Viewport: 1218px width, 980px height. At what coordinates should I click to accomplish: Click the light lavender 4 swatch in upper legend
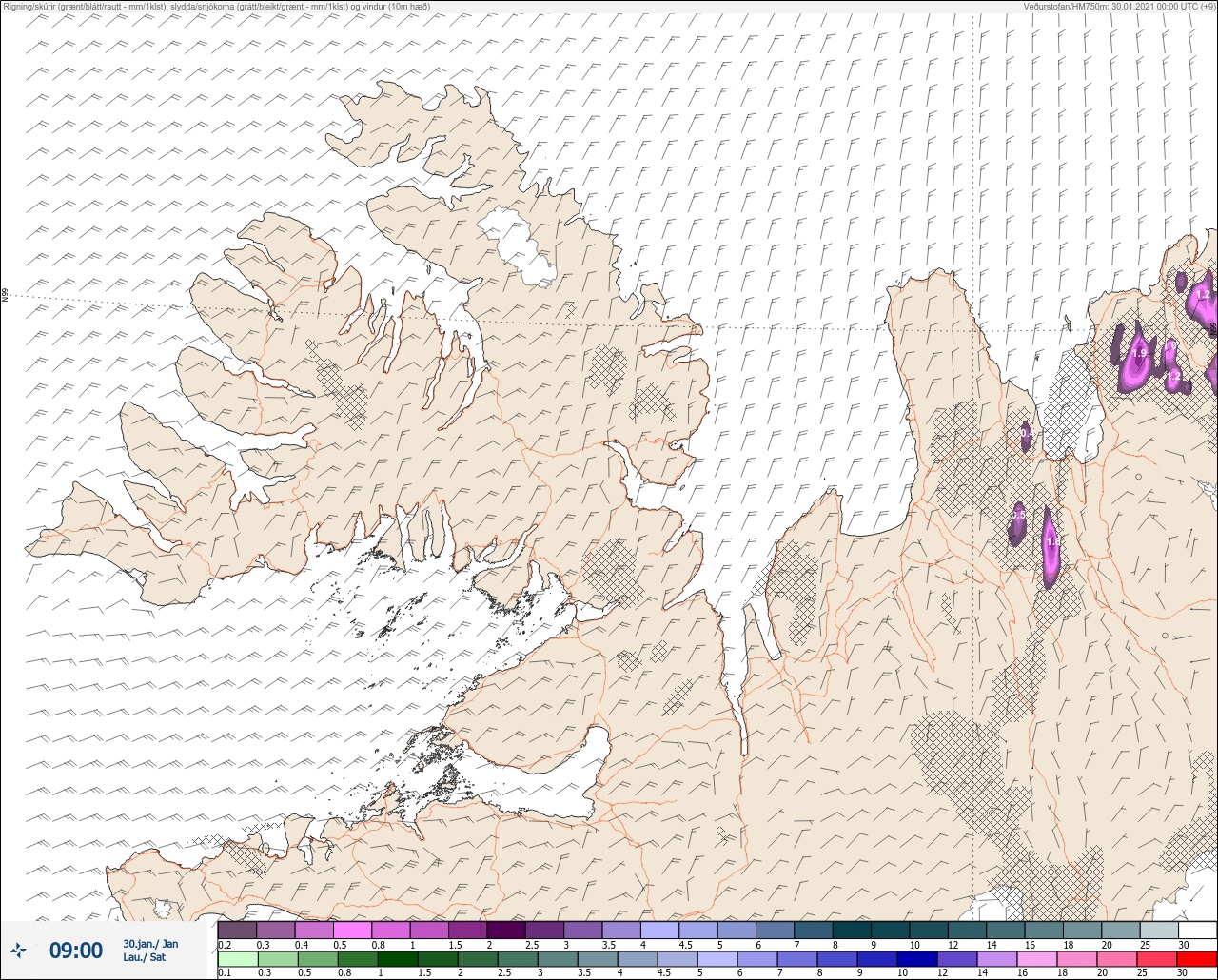coord(659,931)
